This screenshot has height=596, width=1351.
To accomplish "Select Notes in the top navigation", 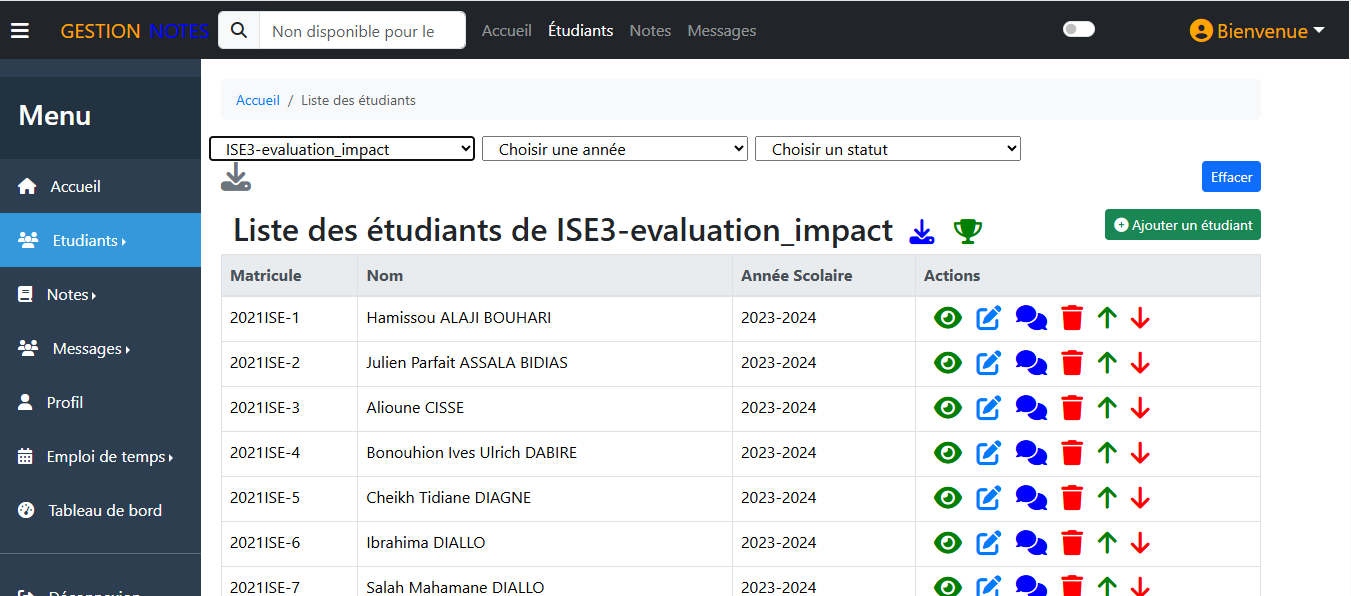I will 650,31.
